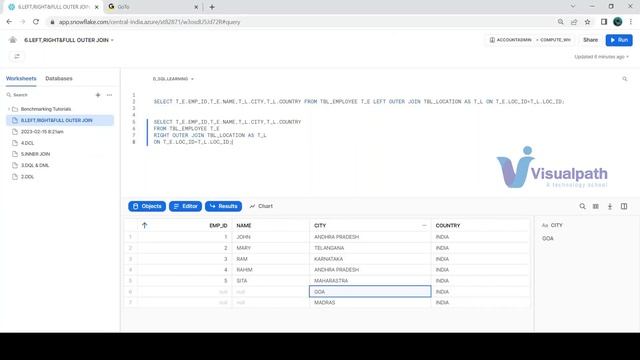This screenshot has width=640, height=360.
Task: Click the NAME column header
Action: pos(244,225)
